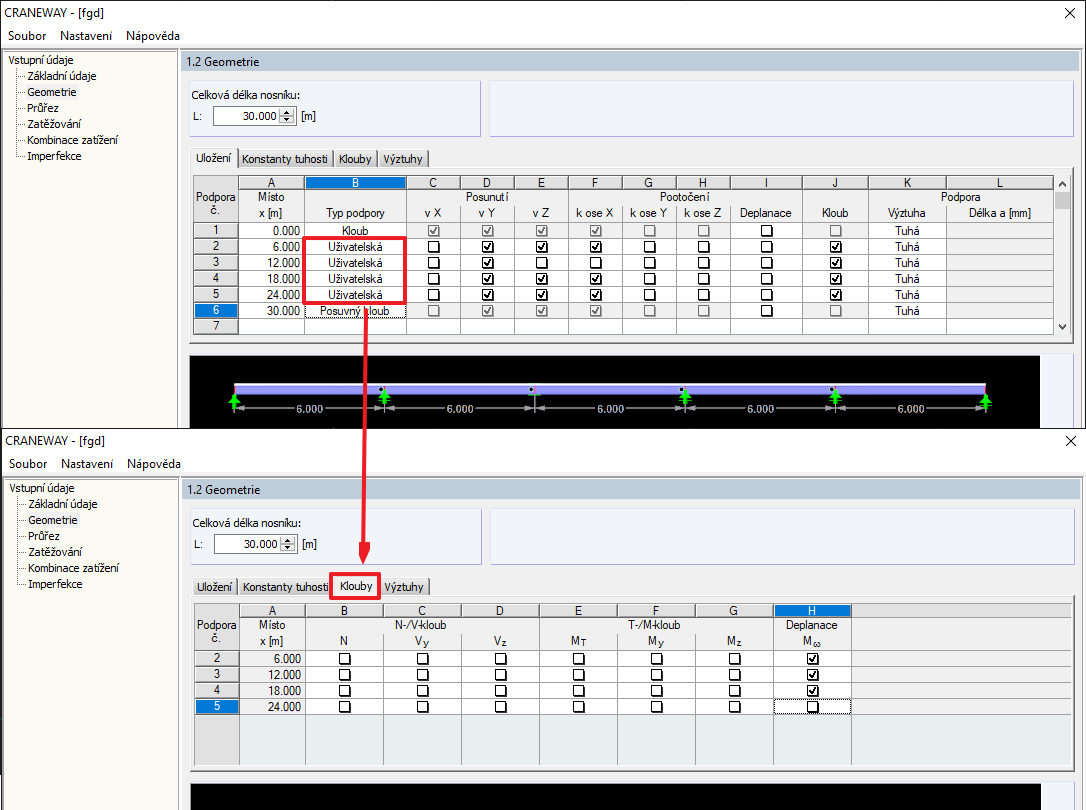Toggle Mω deplanace checkbox for support 2
This screenshot has height=810, width=1086.
812,658
